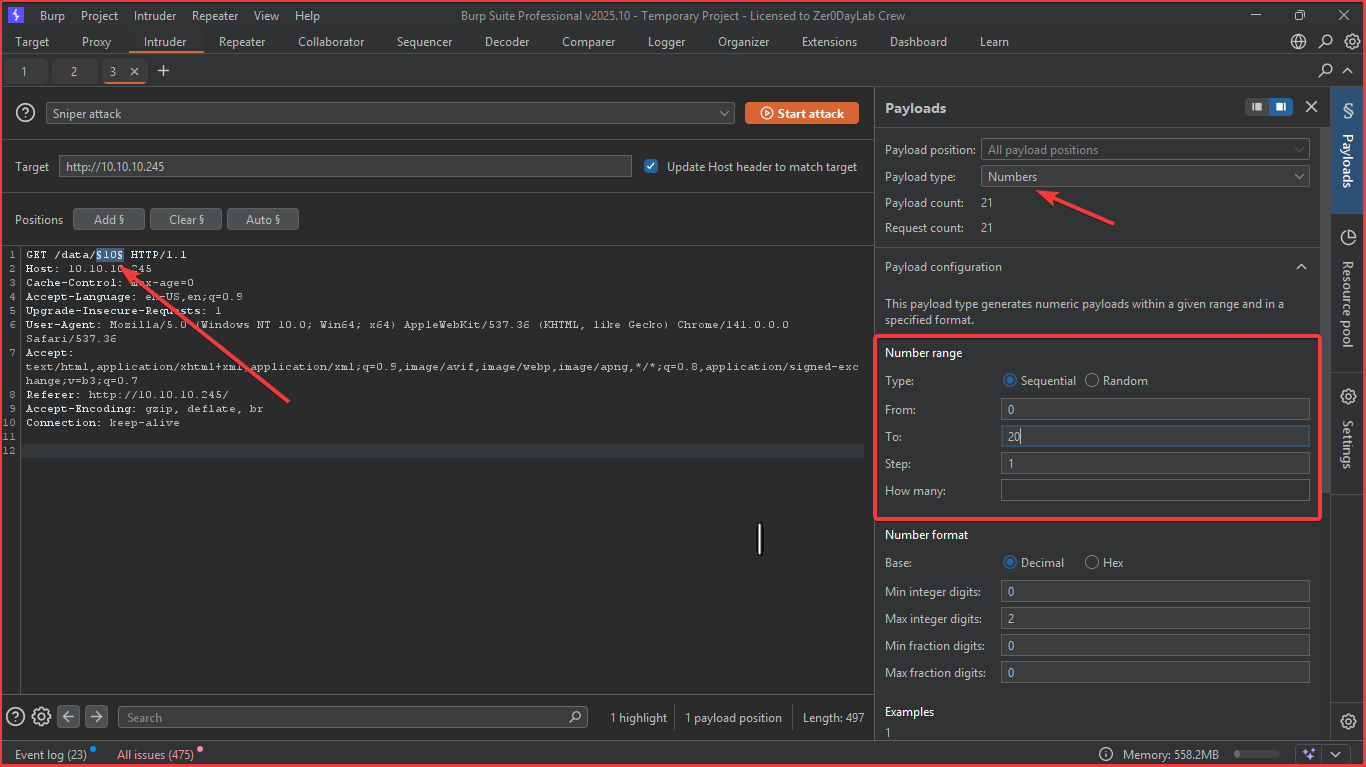This screenshot has width=1366, height=767.
Task: Click the help icon beside attack type
Action: click(x=25, y=113)
